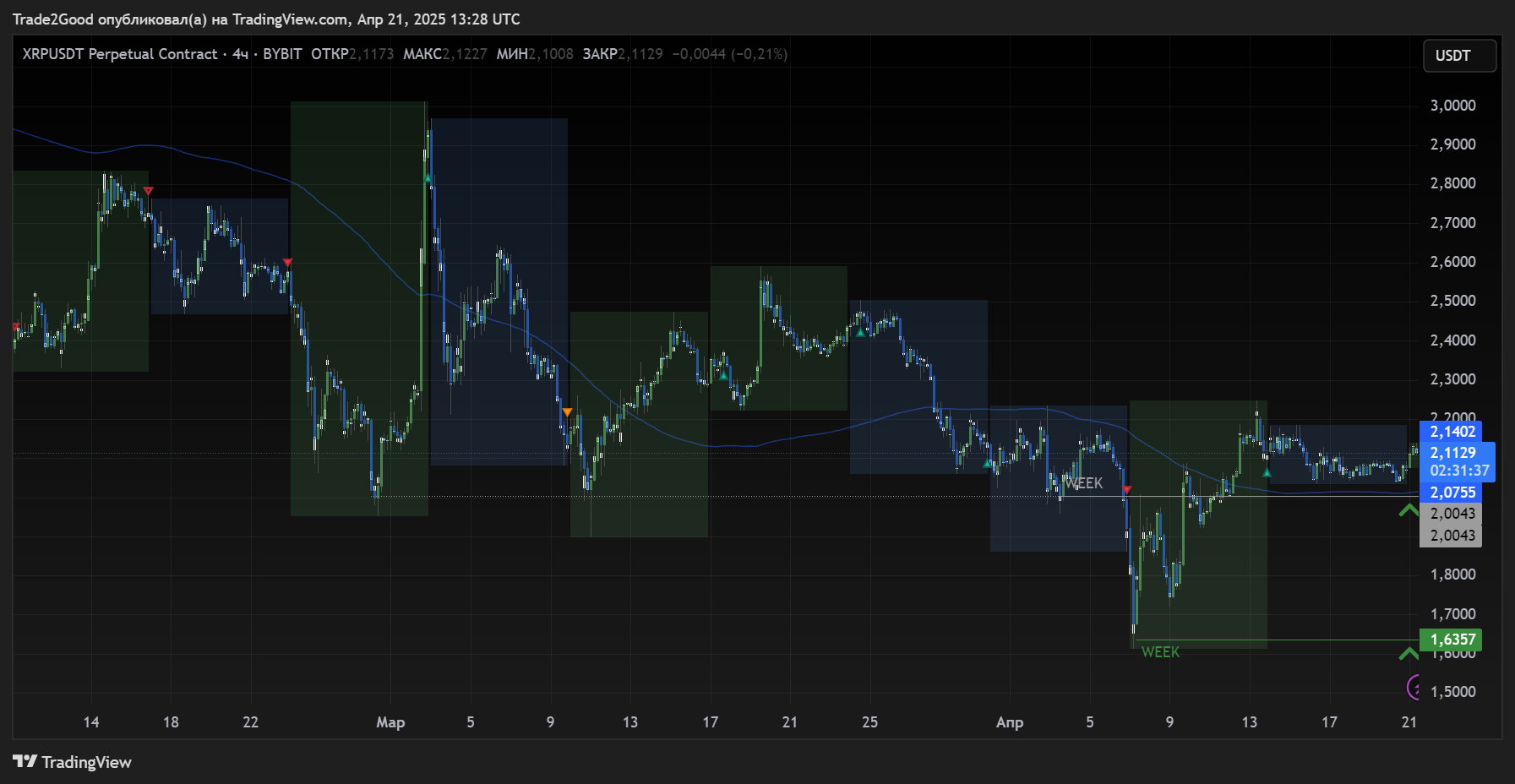
Task: Click the blue 2,1402 price label
Action: (1452, 432)
